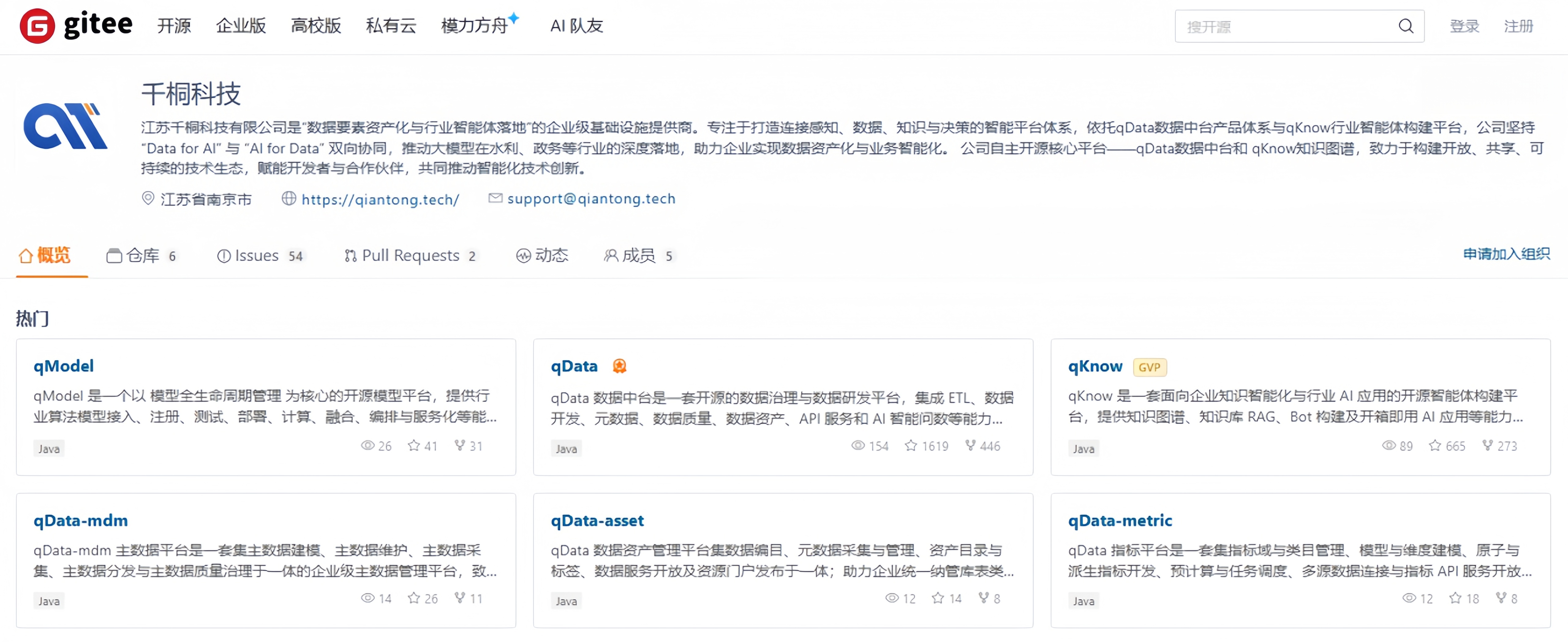Screen dimensions: 1568x642
Task: Click the Java tag on qKnow card
Action: (1084, 448)
